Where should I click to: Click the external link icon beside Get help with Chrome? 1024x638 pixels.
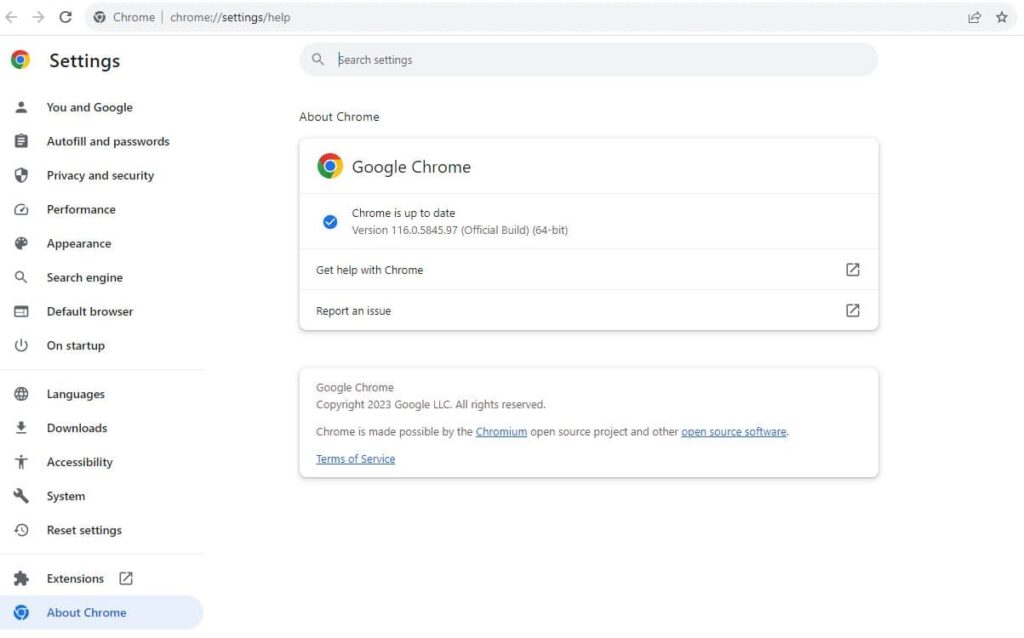pos(852,269)
